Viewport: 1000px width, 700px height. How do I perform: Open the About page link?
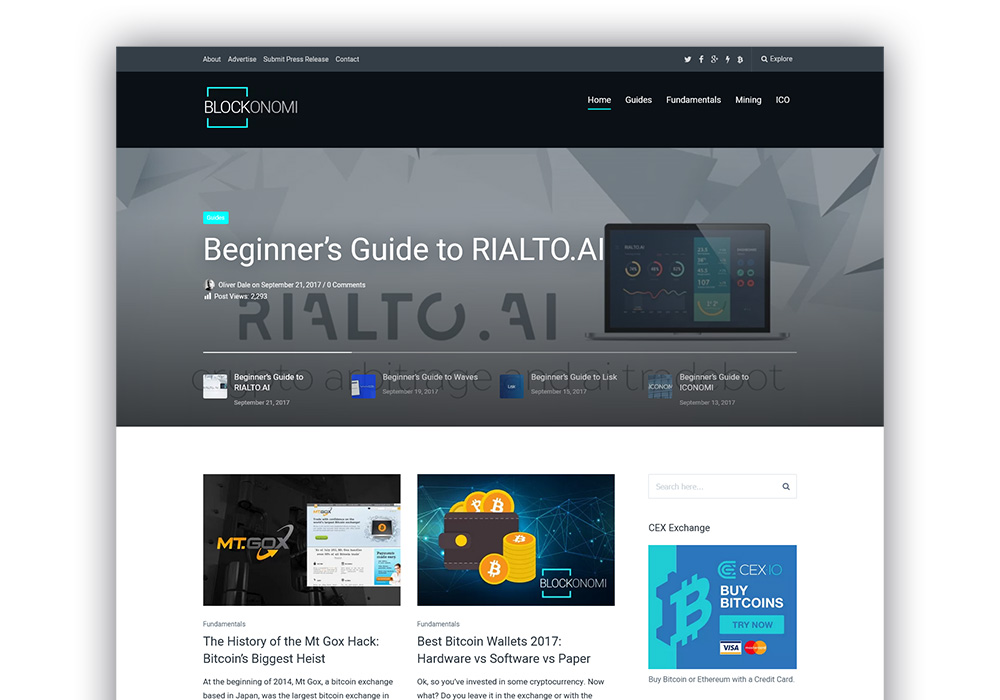pyautogui.click(x=212, y=59)
